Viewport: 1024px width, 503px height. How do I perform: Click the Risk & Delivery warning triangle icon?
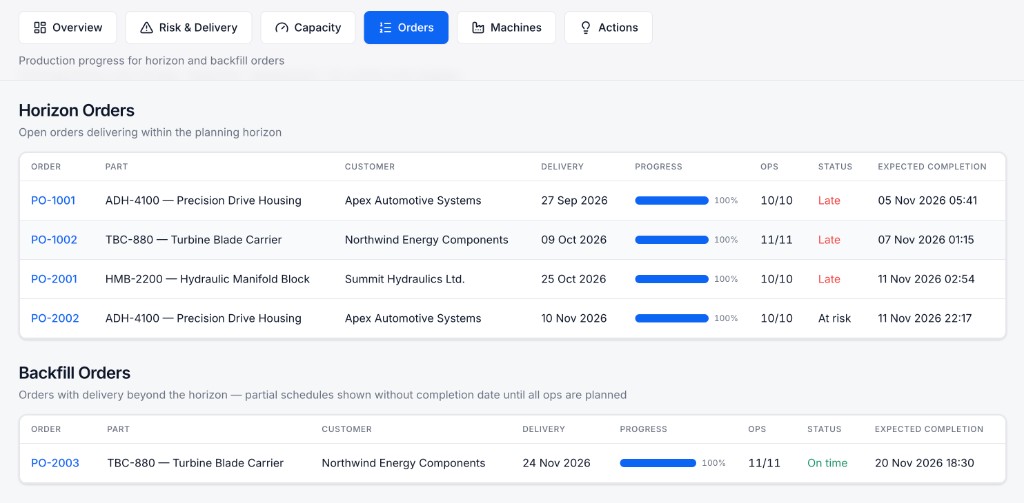[x=147, y=27]
